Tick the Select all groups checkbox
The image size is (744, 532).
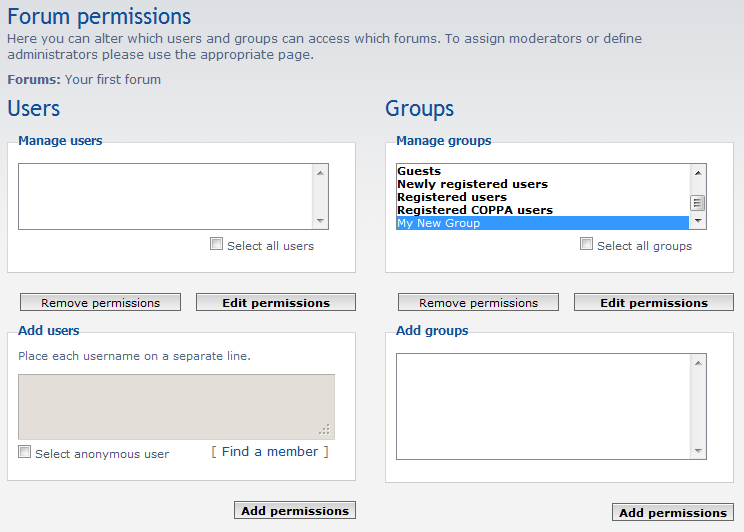tap(587, 244)
